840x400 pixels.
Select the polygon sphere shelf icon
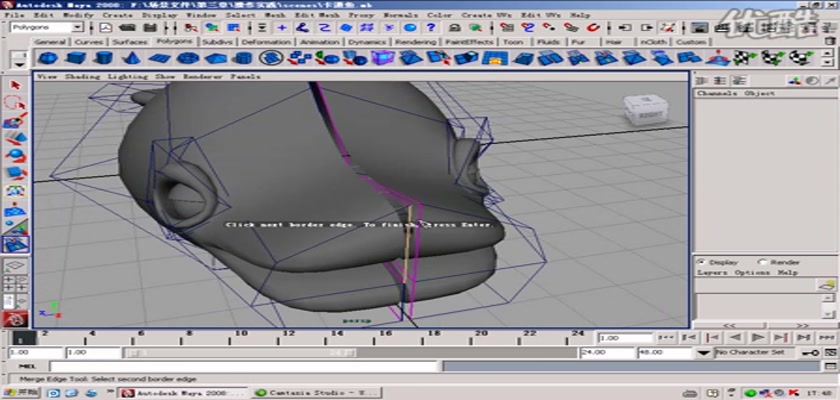click(48, 57)
